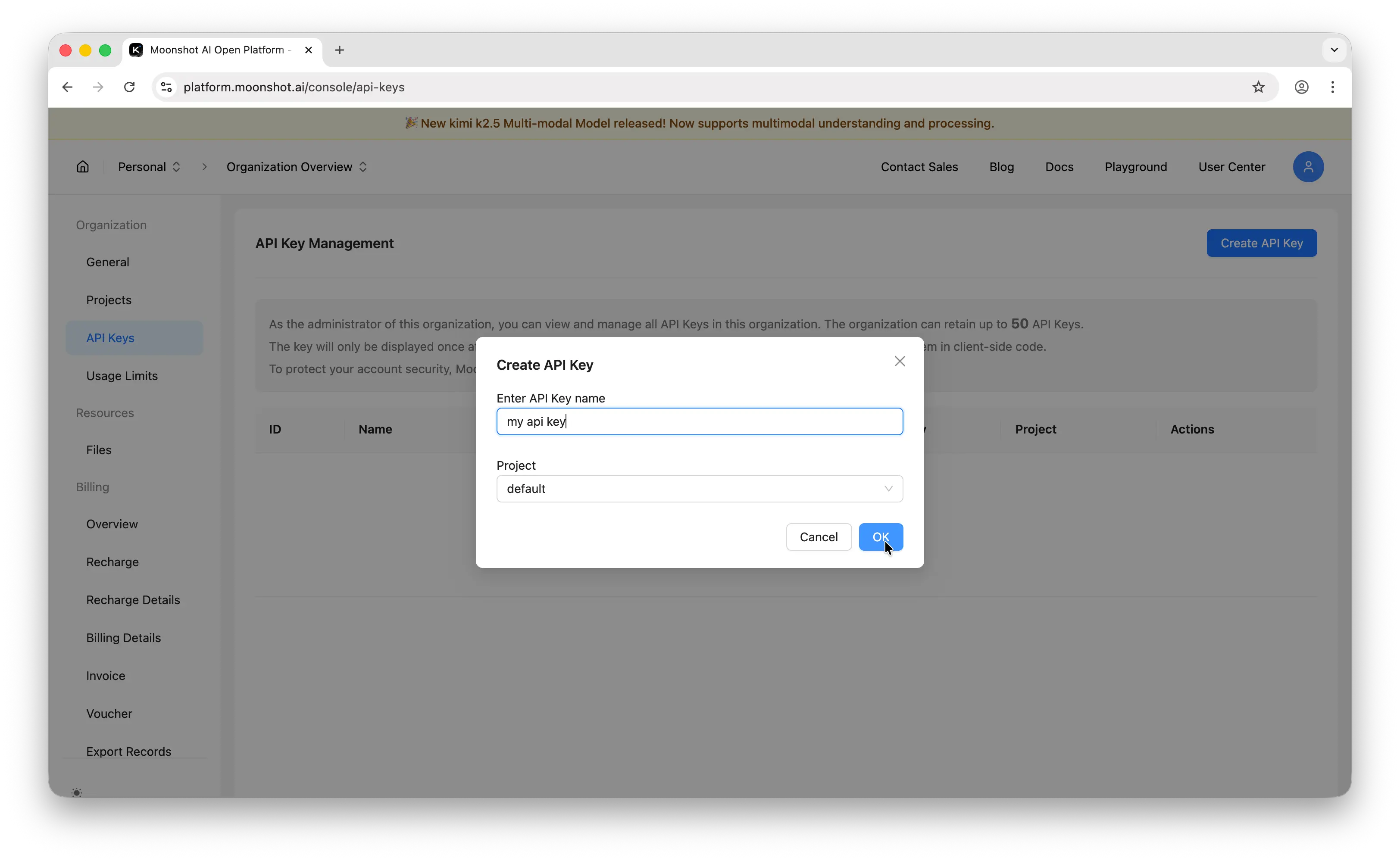
Task: Confirm with the OK button
Action: pyautogui.click(x=880, y=537)
